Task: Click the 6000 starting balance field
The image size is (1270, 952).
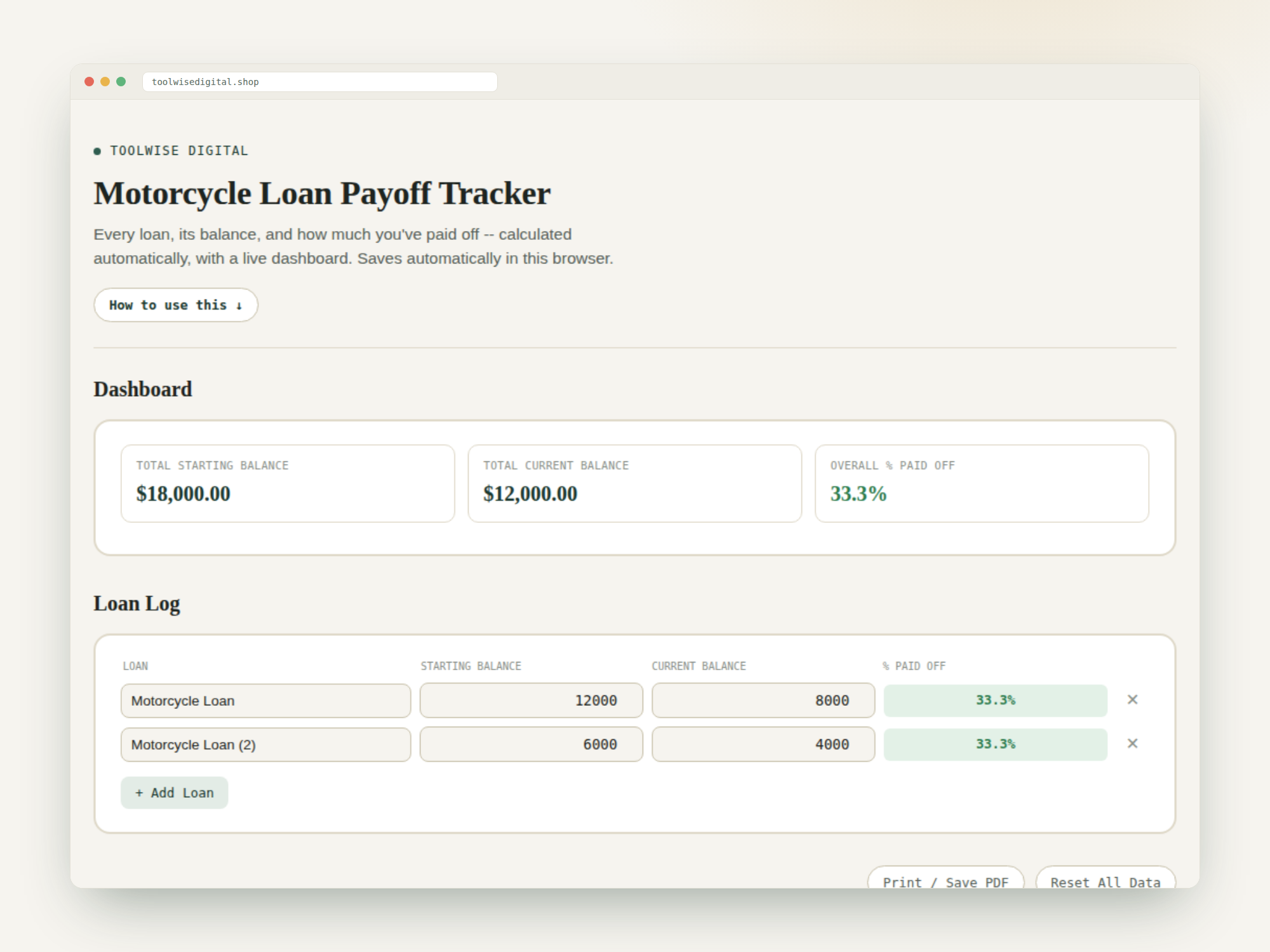Action: click(531, 744)
